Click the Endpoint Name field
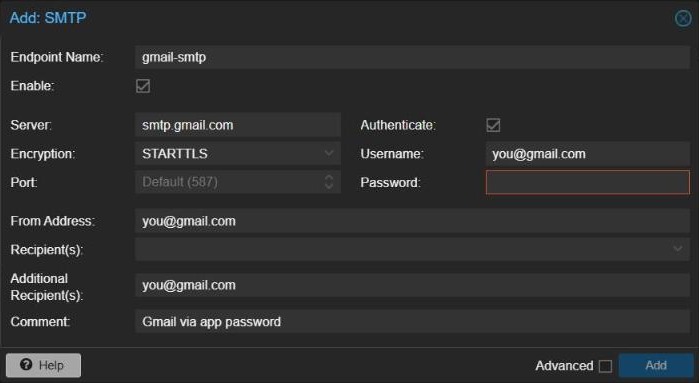The width and height of the screenshot is (699, 383). click(x=412, y=57)
